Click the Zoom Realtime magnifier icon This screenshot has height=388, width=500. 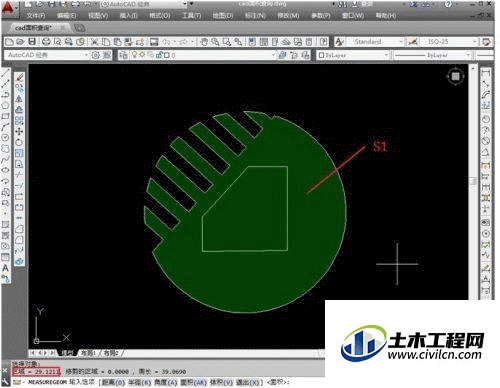click(x=215, y=42)
